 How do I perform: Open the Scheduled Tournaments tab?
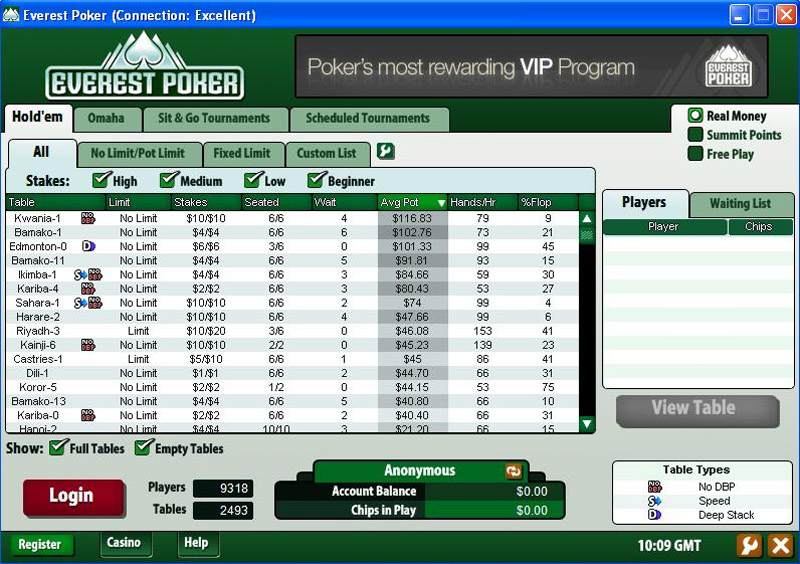click(368, 118)
